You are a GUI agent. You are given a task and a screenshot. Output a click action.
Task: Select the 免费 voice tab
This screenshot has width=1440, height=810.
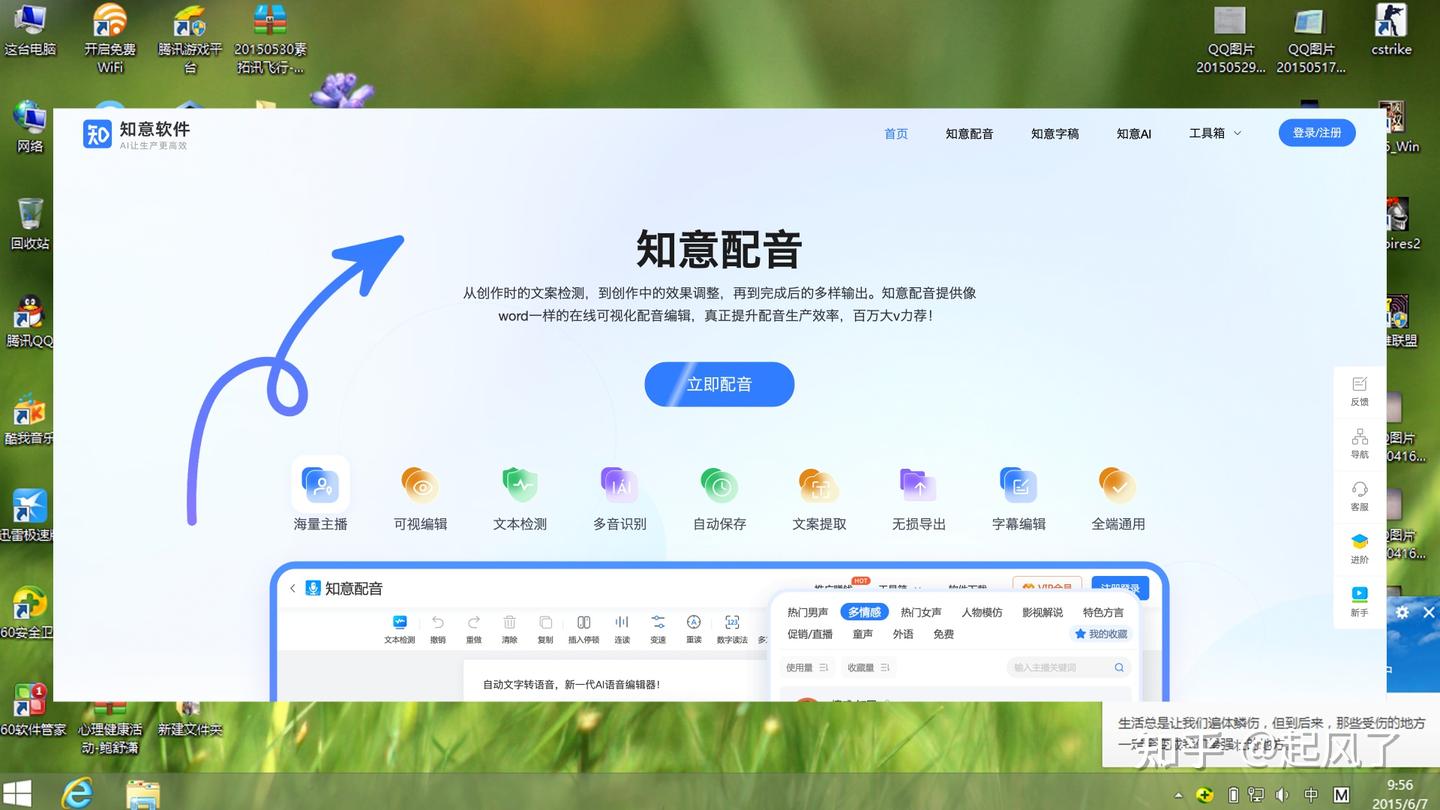point(943,634)
